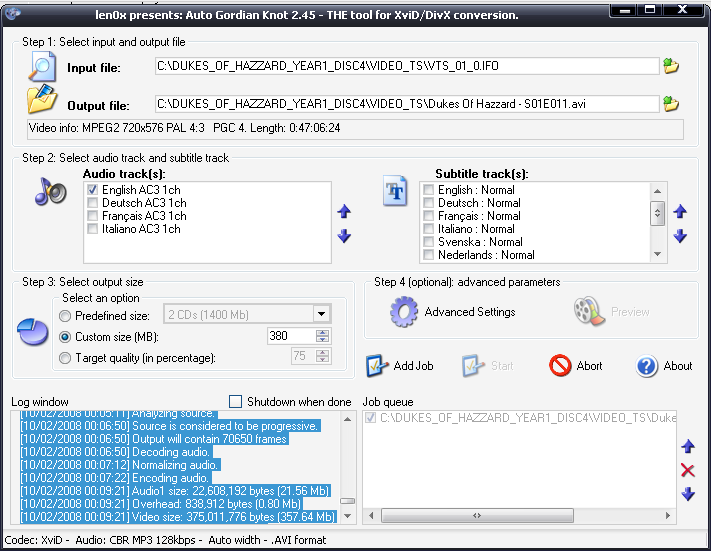Screen dimensions: 711x551
Task: Uncheck English AC3 1ch audio track
Action: tap(93, 190)
